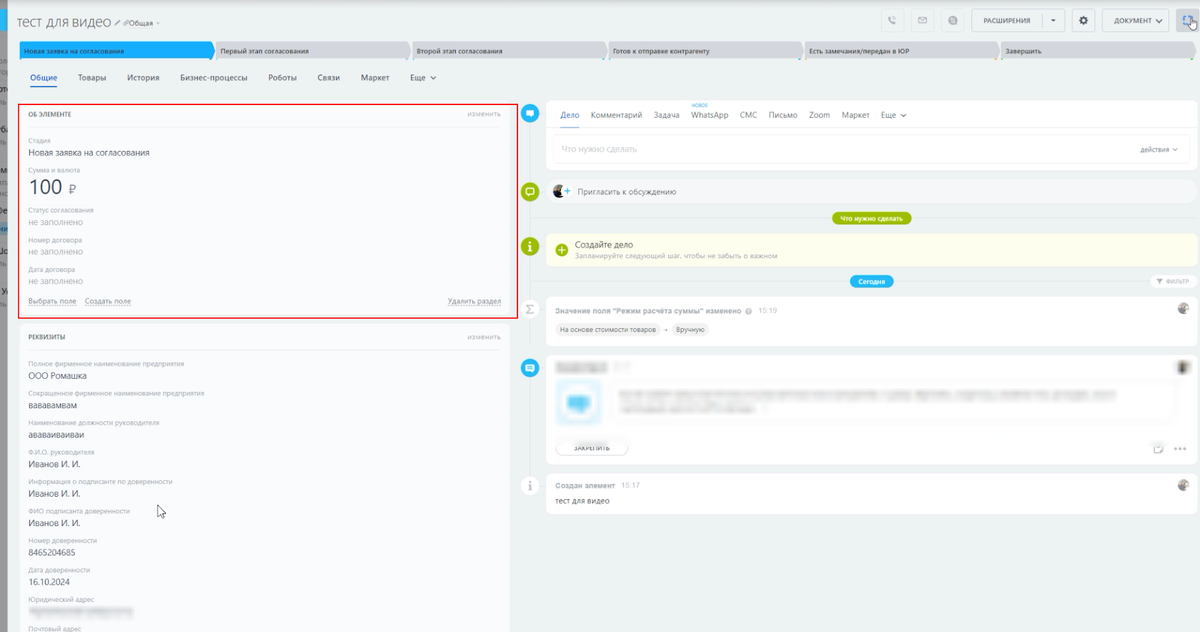
Task: Open the Бизнес-процессы tab
Action: (214, 77)
